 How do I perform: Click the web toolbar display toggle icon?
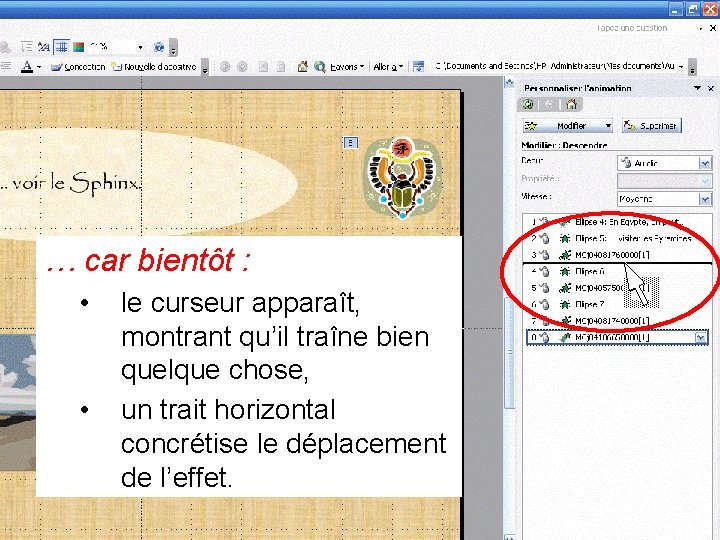click(418, 67)
